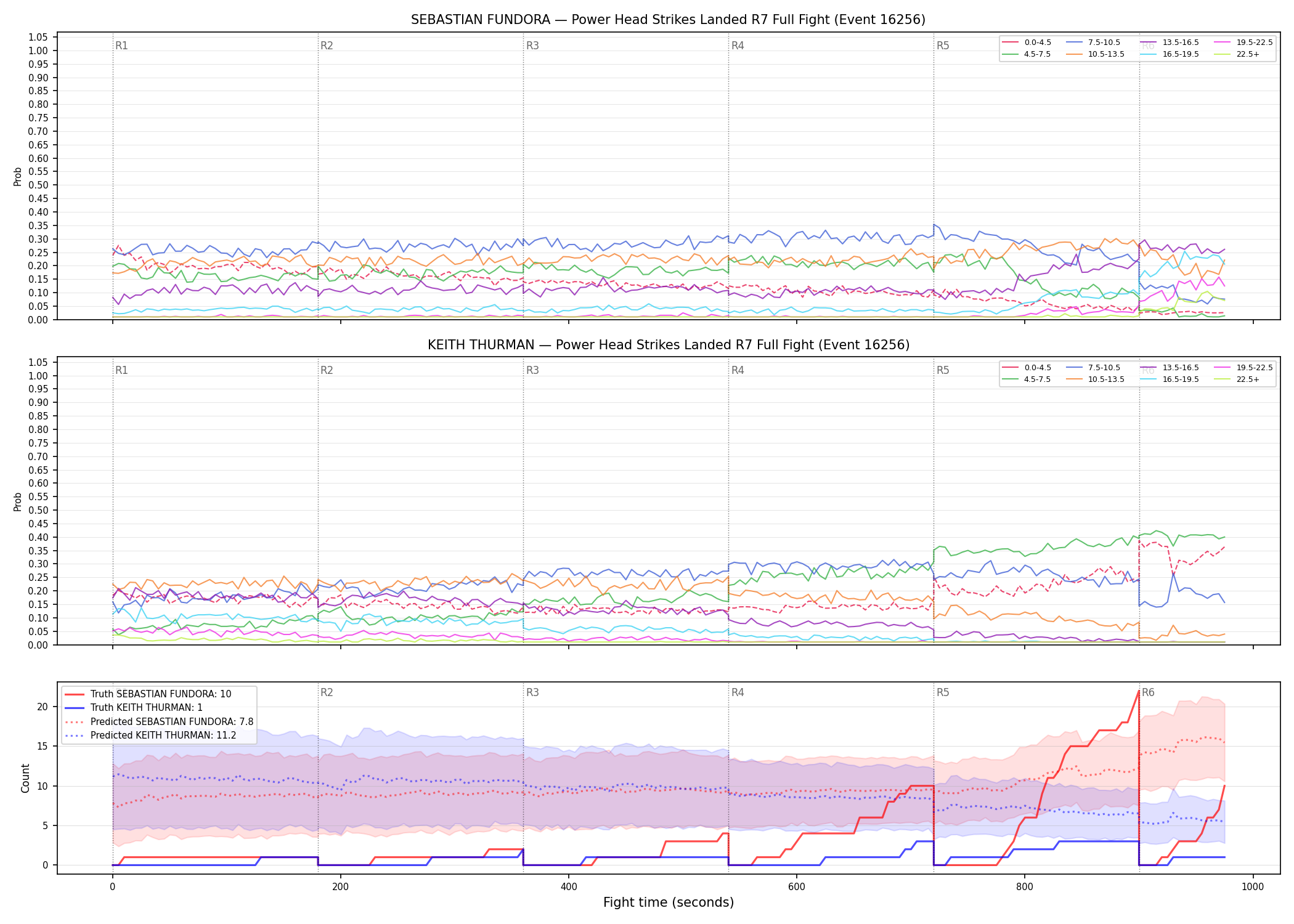Click the 15 tick on the Count axis
The width and height of the screenshot is (1294, 924).
(x=43, y=746)
